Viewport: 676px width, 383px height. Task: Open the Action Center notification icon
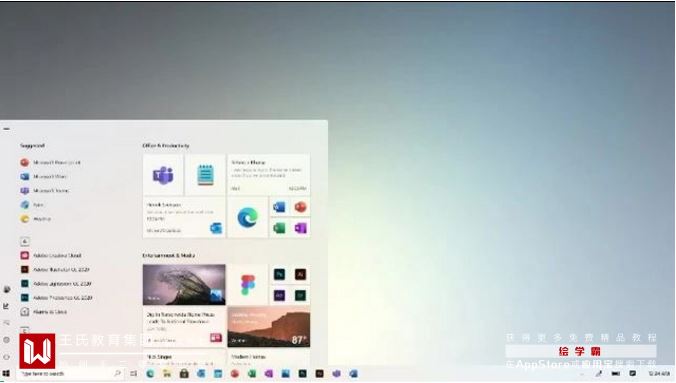pyautogui.click(x=632, y=374)
